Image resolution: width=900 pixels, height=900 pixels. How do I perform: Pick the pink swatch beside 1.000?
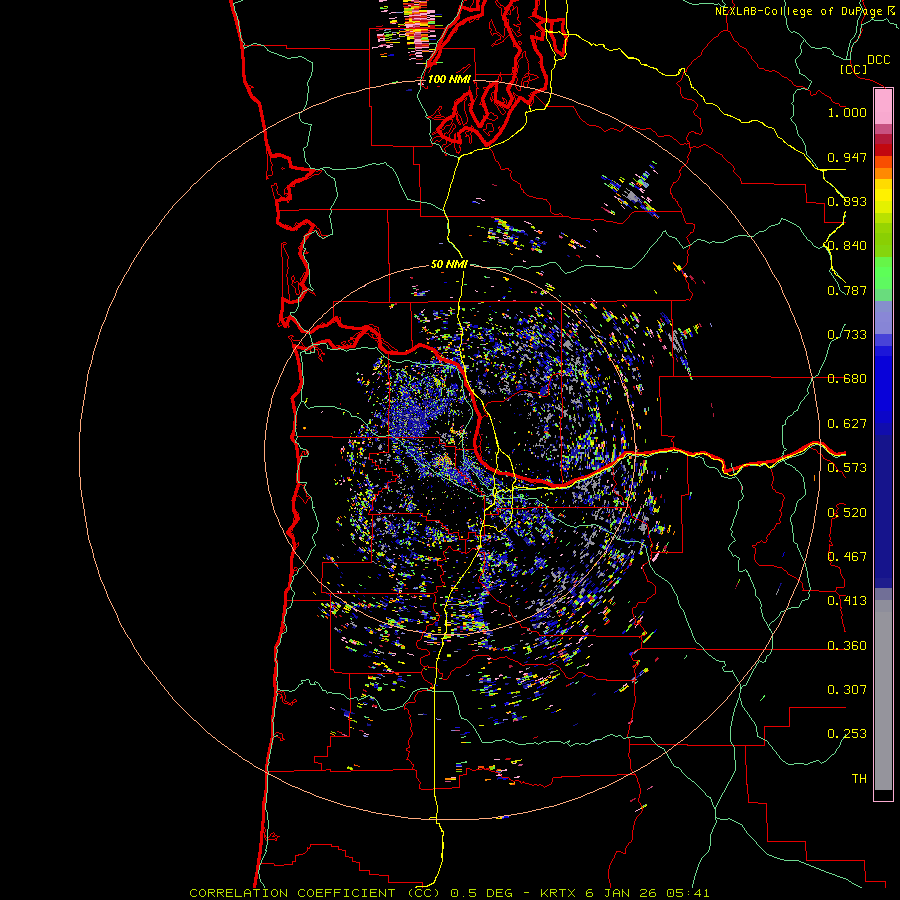click(x=883, y=107)
